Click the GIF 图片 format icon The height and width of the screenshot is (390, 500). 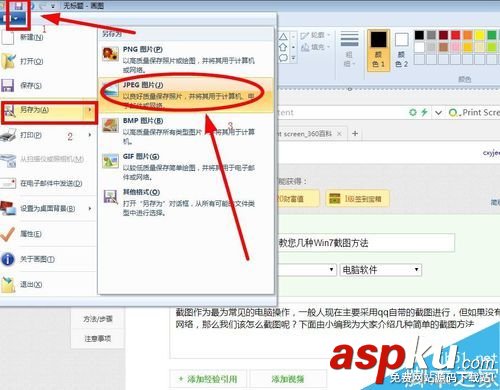click(110, 161)
